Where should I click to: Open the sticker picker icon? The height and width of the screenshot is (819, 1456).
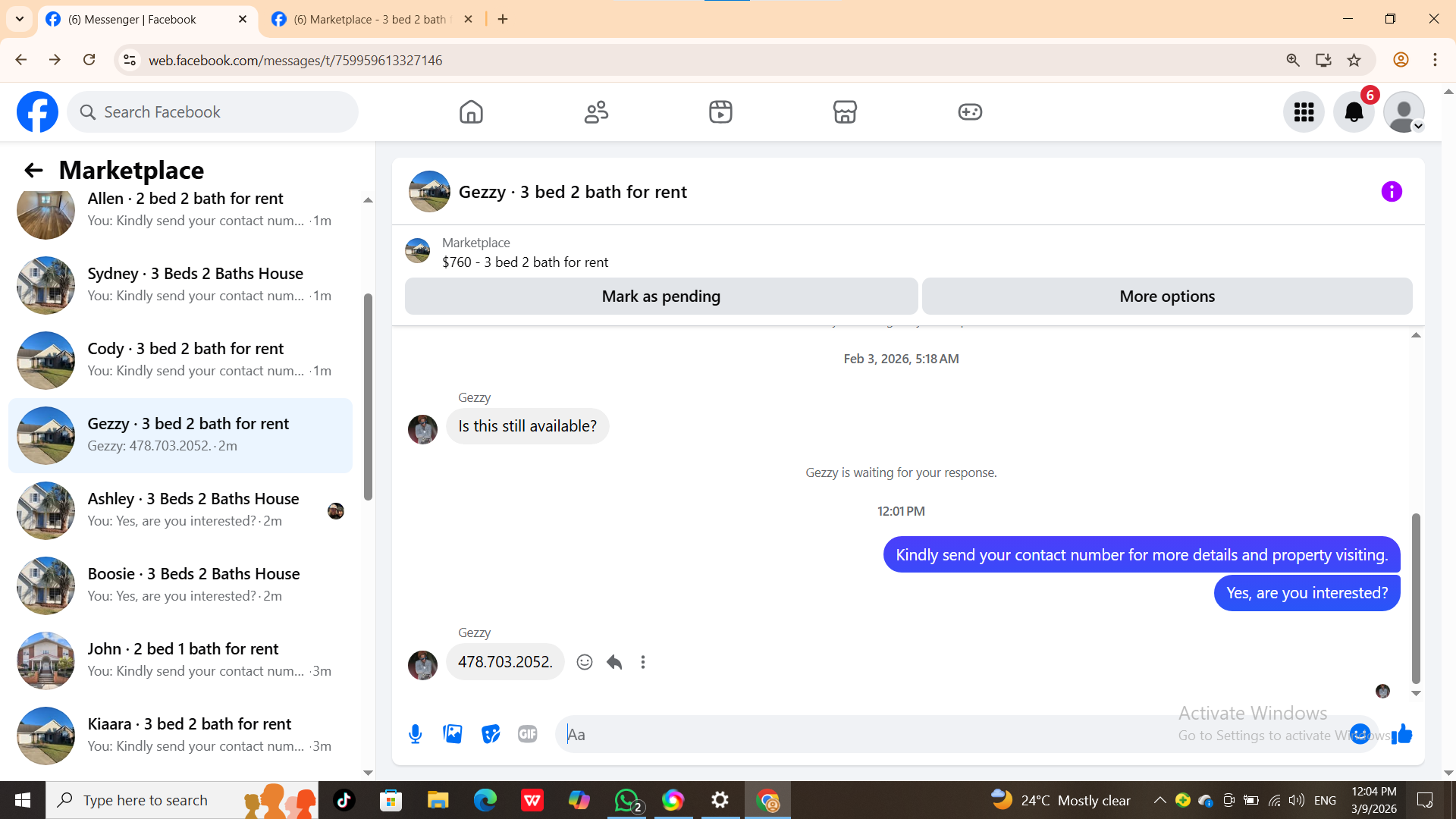pos(491,734)
